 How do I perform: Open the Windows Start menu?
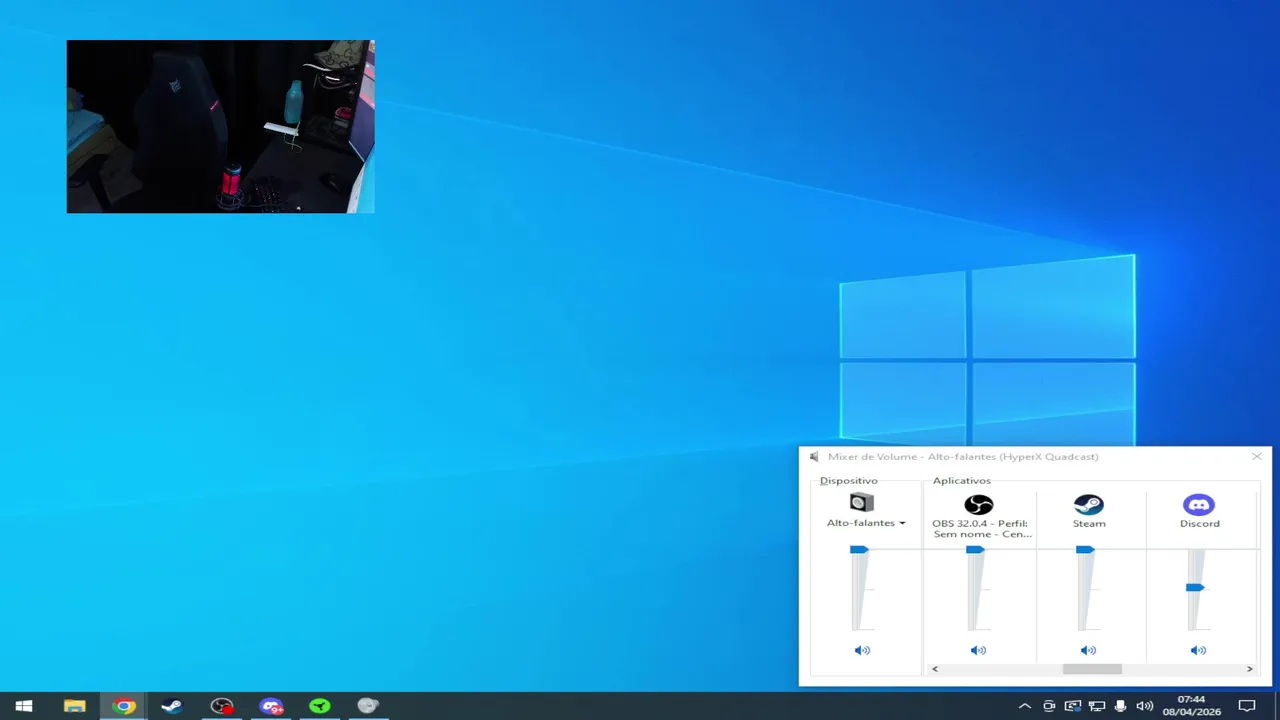tap(24, 706)
